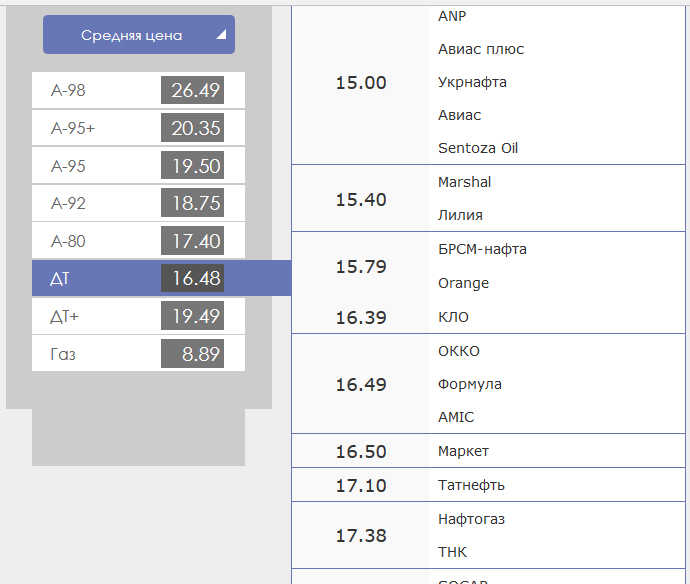The width and height of the screenshot is (690, 584).
Task: Click the dropdown arrow on Средняя цена
Action: click(221, 35)
